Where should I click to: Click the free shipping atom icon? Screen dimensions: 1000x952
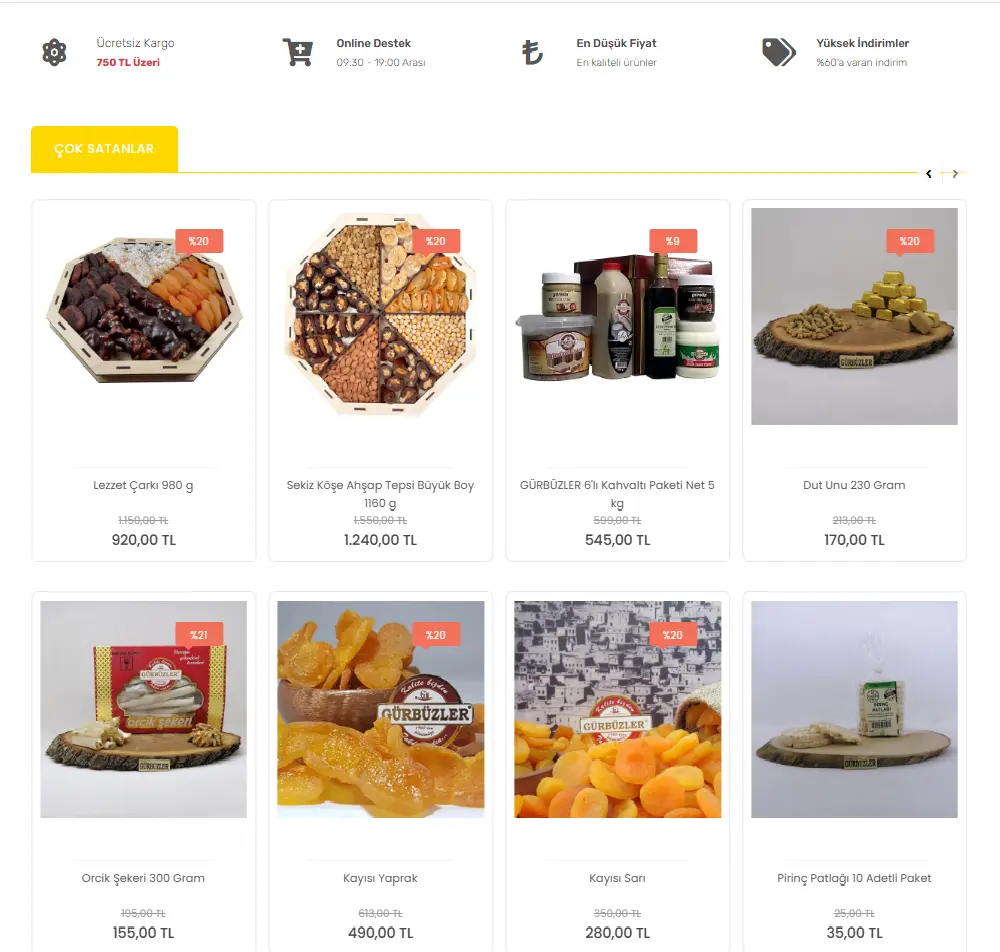[x=54, y=52]
